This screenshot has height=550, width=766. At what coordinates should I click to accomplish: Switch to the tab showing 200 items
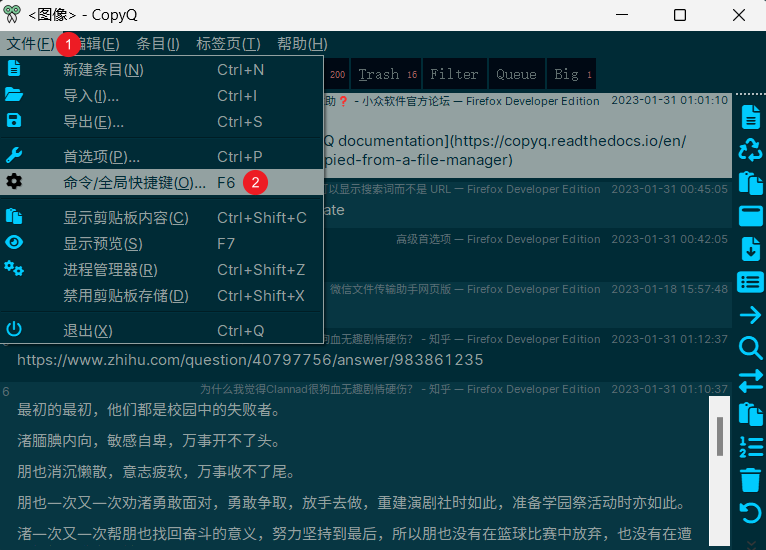337,74
